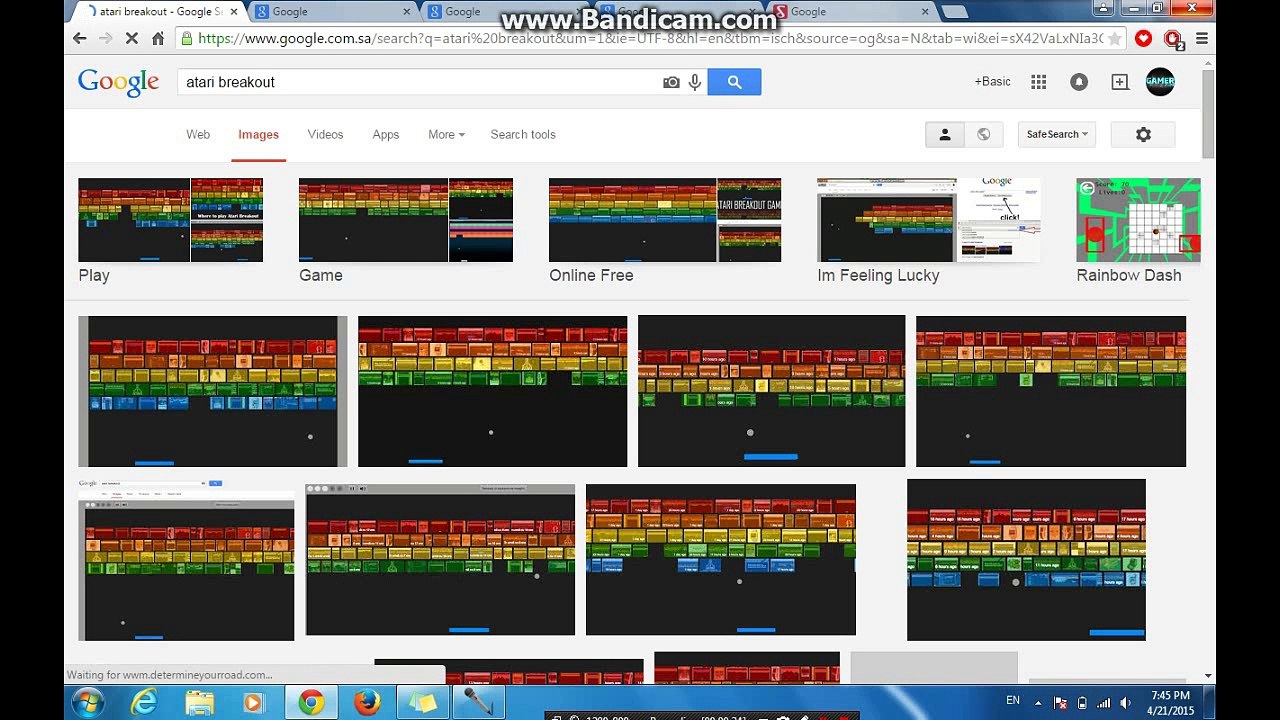This screenshot has height=720, width=1280.
Task: Open Google notifications bell
Action: 1079,82
